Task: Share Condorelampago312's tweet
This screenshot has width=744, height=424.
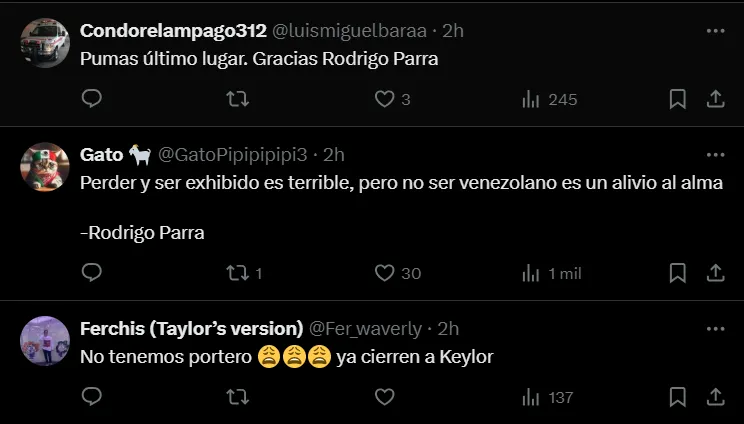Action: (x=715, y=99)
